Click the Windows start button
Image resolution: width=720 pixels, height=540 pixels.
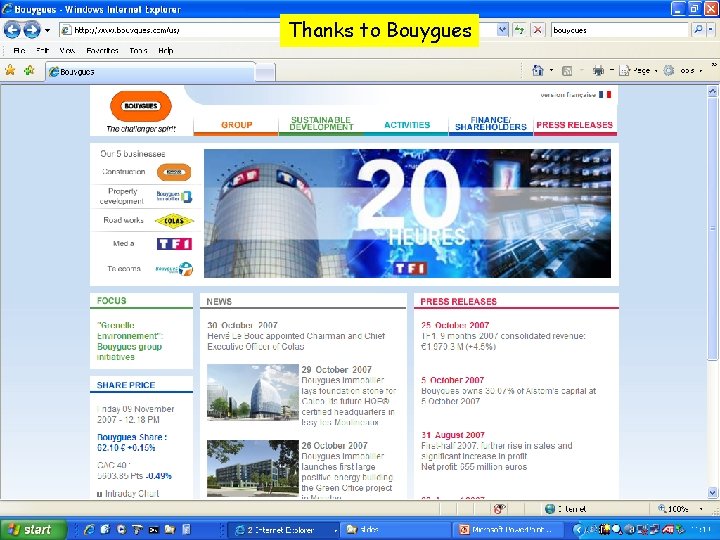33,529
